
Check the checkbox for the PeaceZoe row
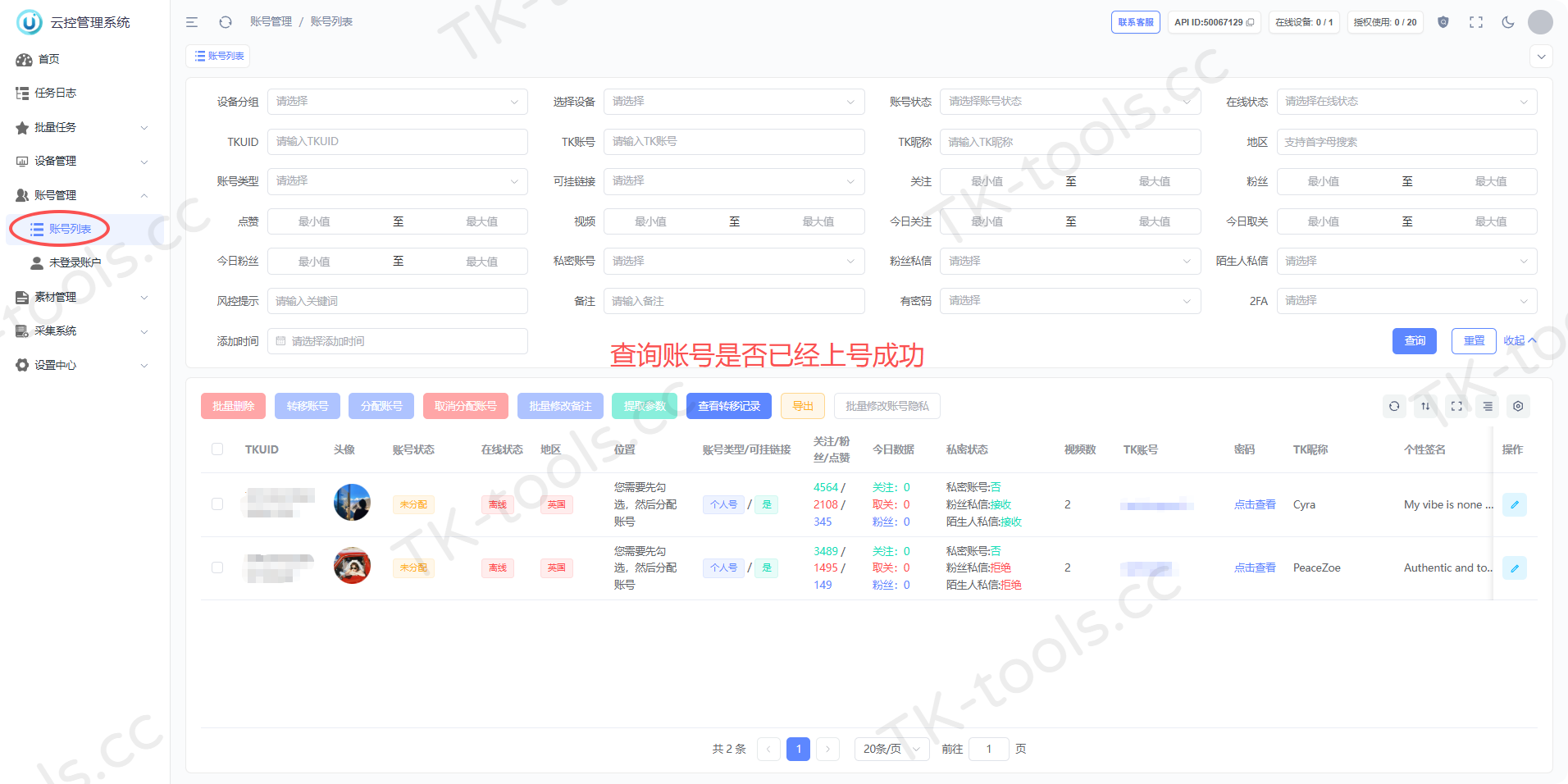pos(217,567)
